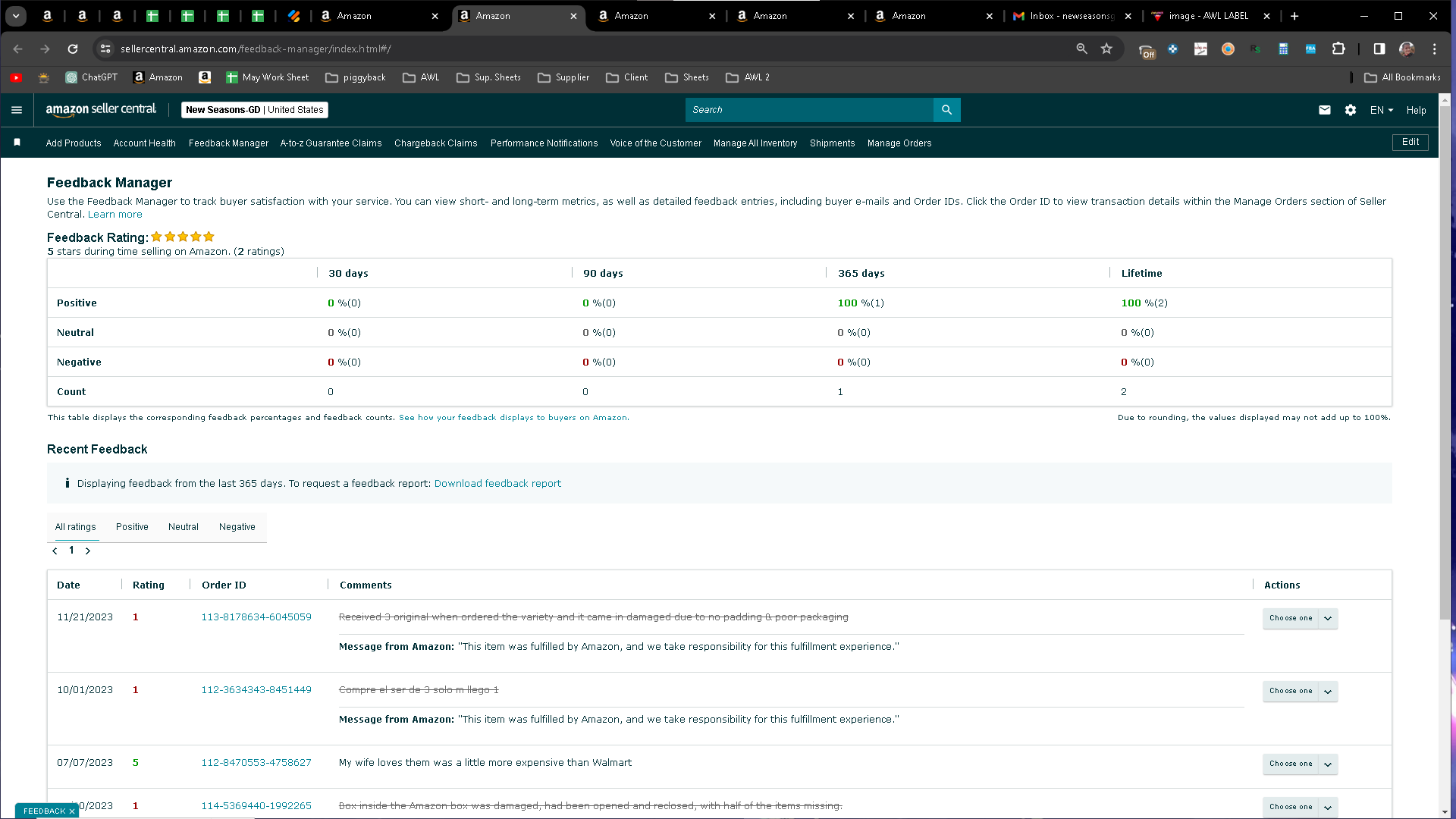Go to next feedback page arrow
Viewport: 1456px width, 819px height.
tap(88, 551)
